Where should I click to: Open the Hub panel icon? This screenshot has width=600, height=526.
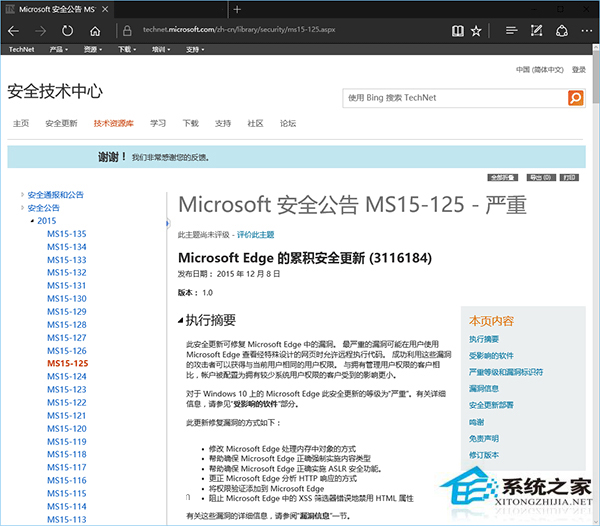[512, 31]
